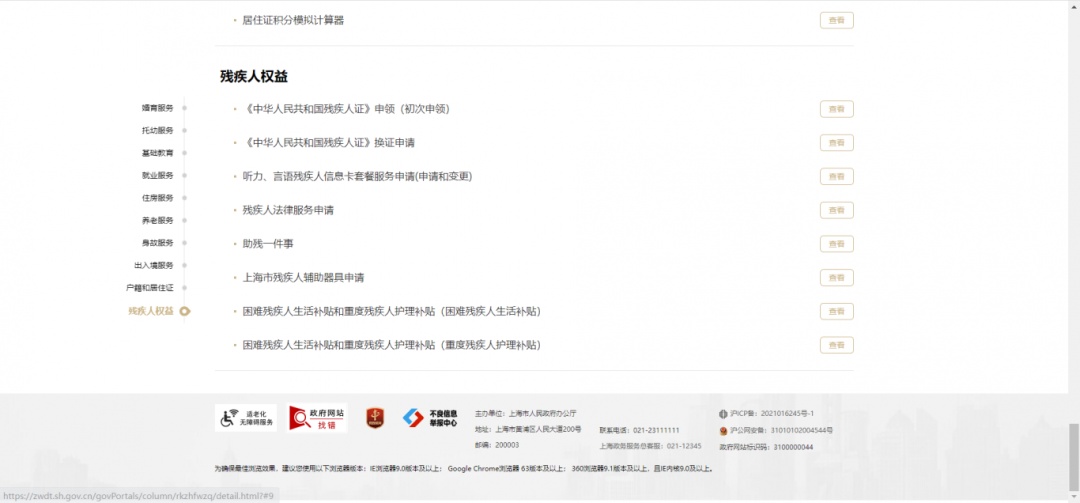The width and height of the screenshot is (1080, 503).
Task: Click 查看 for 重度残疾人护理补贴 row
Action: 837,345
